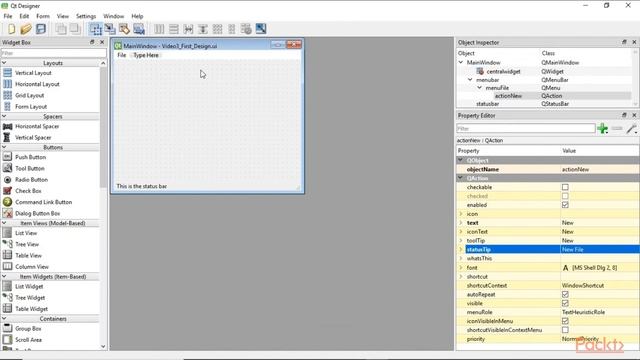
Task: Collapse Item Widgets (Item-Based) category
Action: [4, 277]
